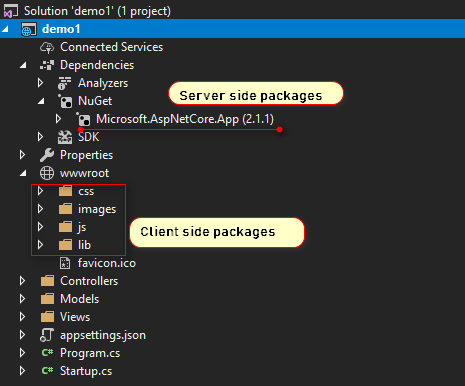Expand the Program.cs node

coord(22,353)
